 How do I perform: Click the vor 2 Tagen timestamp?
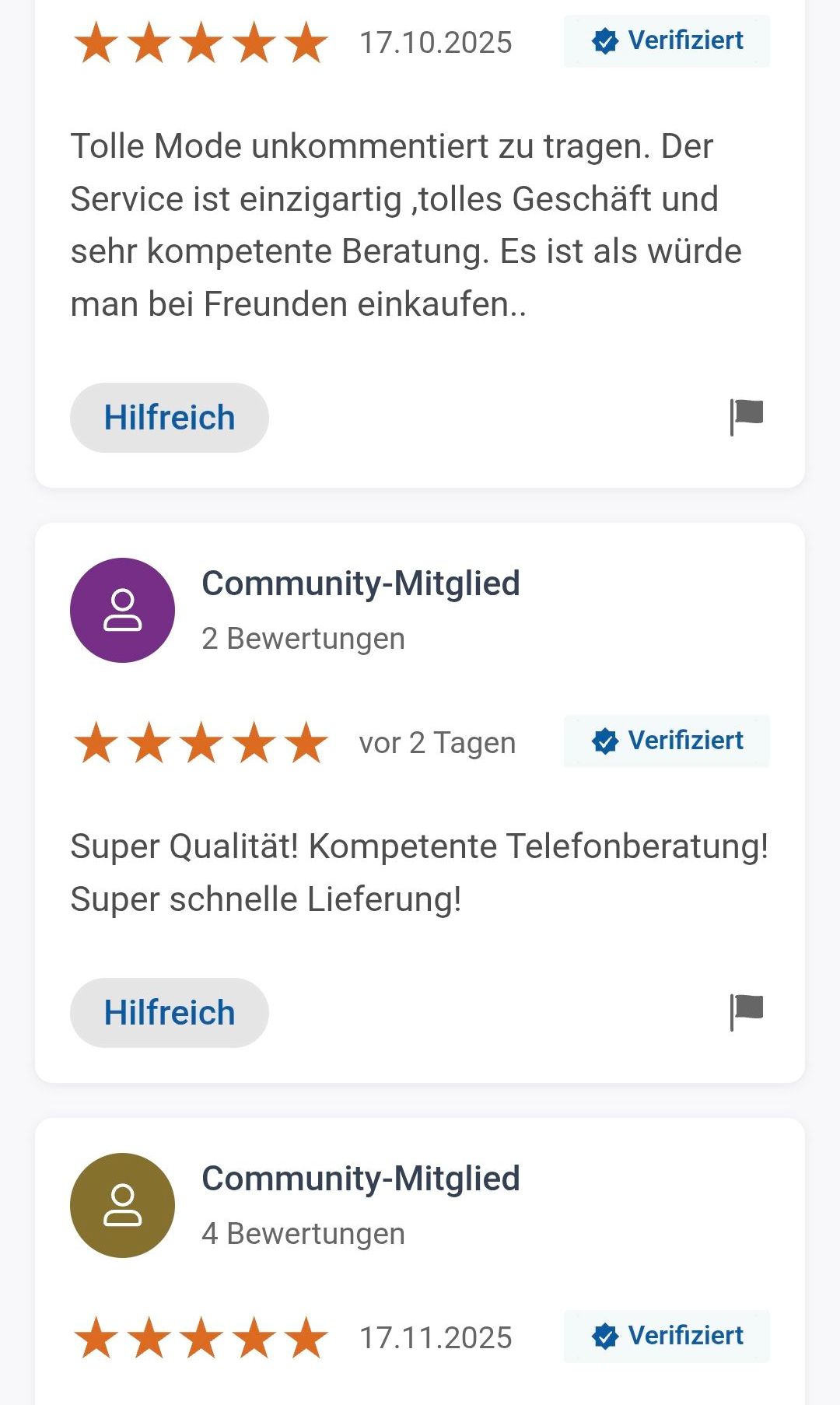[437, 743]
